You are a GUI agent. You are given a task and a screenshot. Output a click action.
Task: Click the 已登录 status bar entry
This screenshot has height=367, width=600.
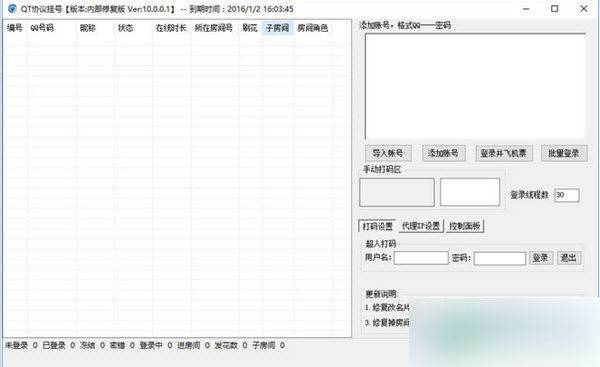coord(59,345)
